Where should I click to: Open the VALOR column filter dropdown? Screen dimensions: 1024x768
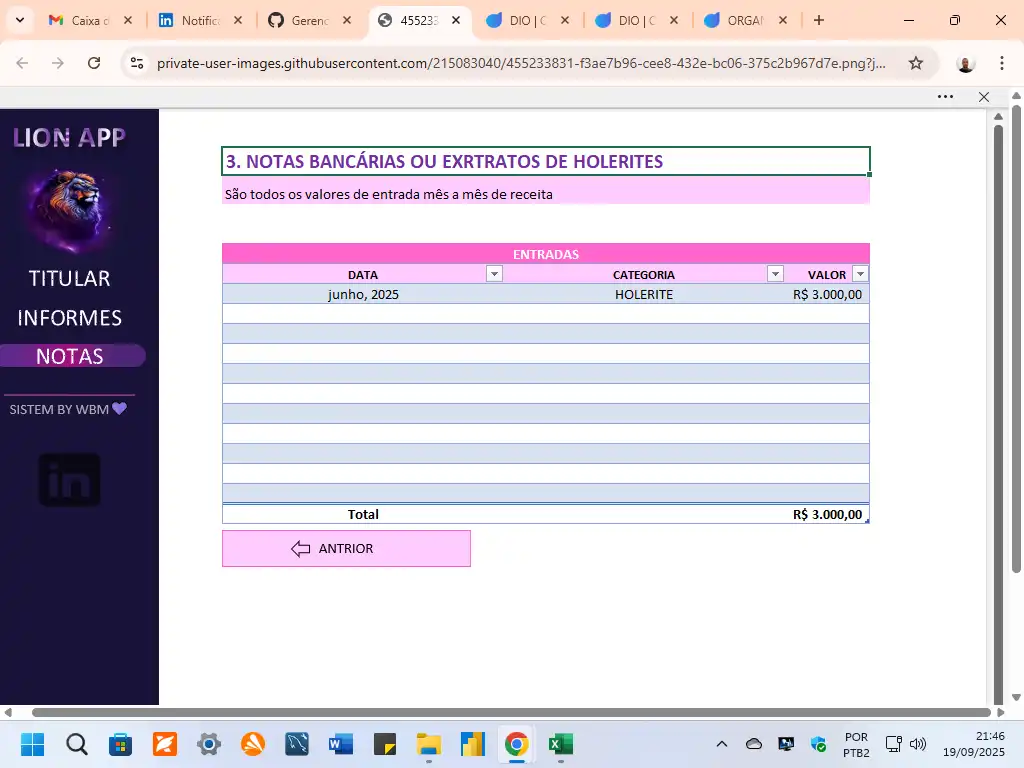[x=860, y=274]
